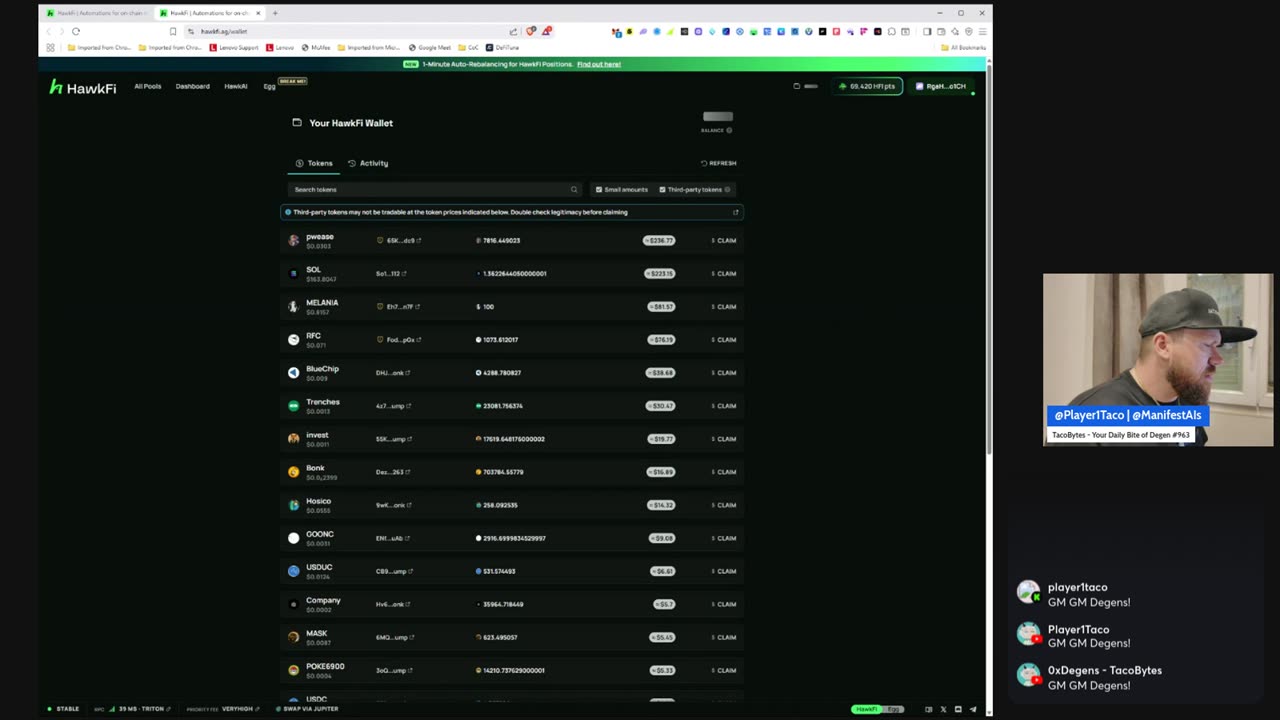Click the MASK token icon
1280x720 pixels.
pos(293,636)
